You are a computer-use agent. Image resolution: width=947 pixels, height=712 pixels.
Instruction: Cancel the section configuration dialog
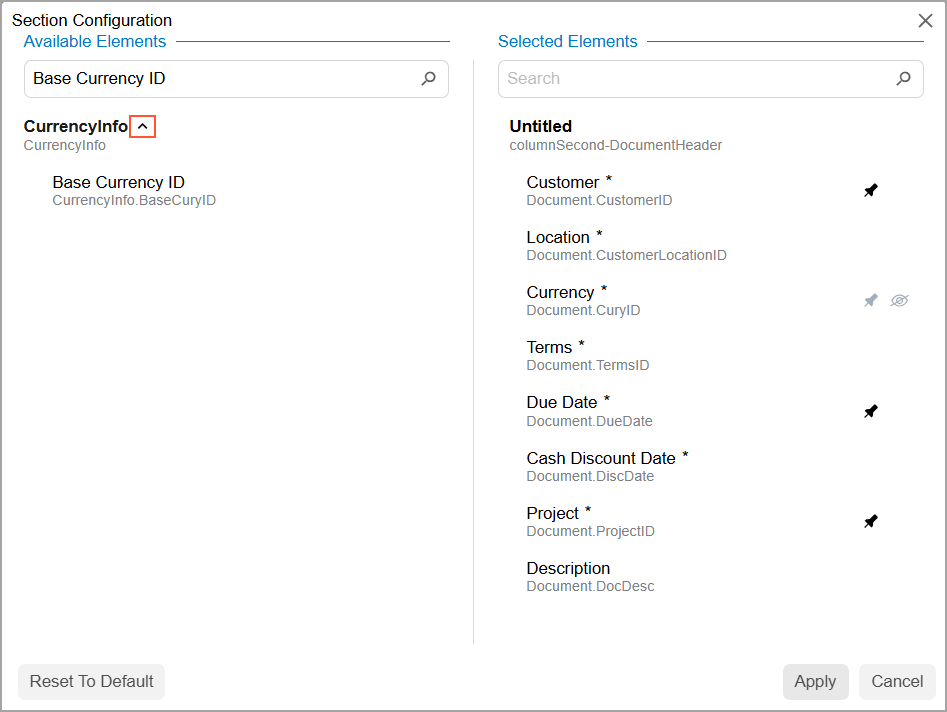tap(897, 681)
